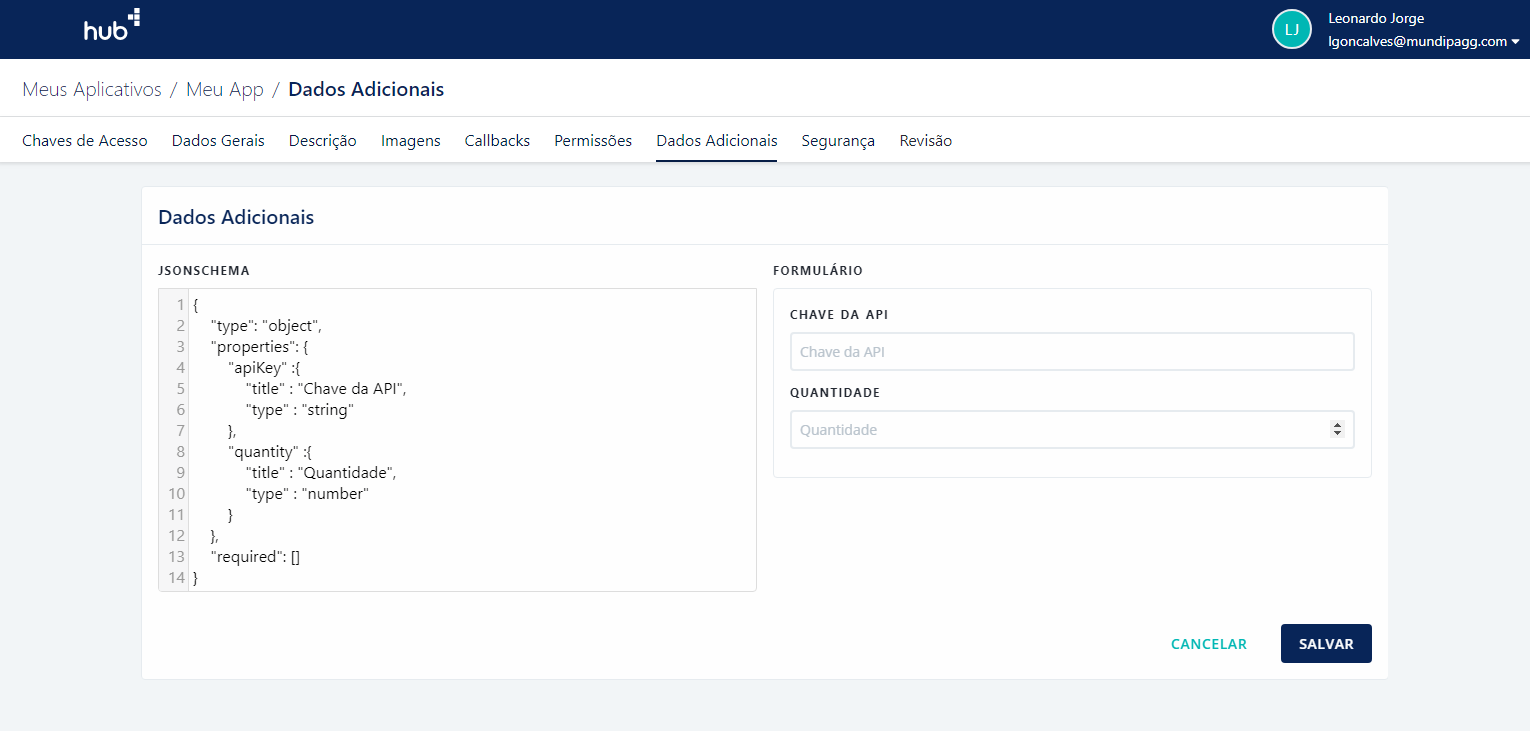1530x731 pixels.
Task: Click code line "required": []
Action: [x=255, y=557]
